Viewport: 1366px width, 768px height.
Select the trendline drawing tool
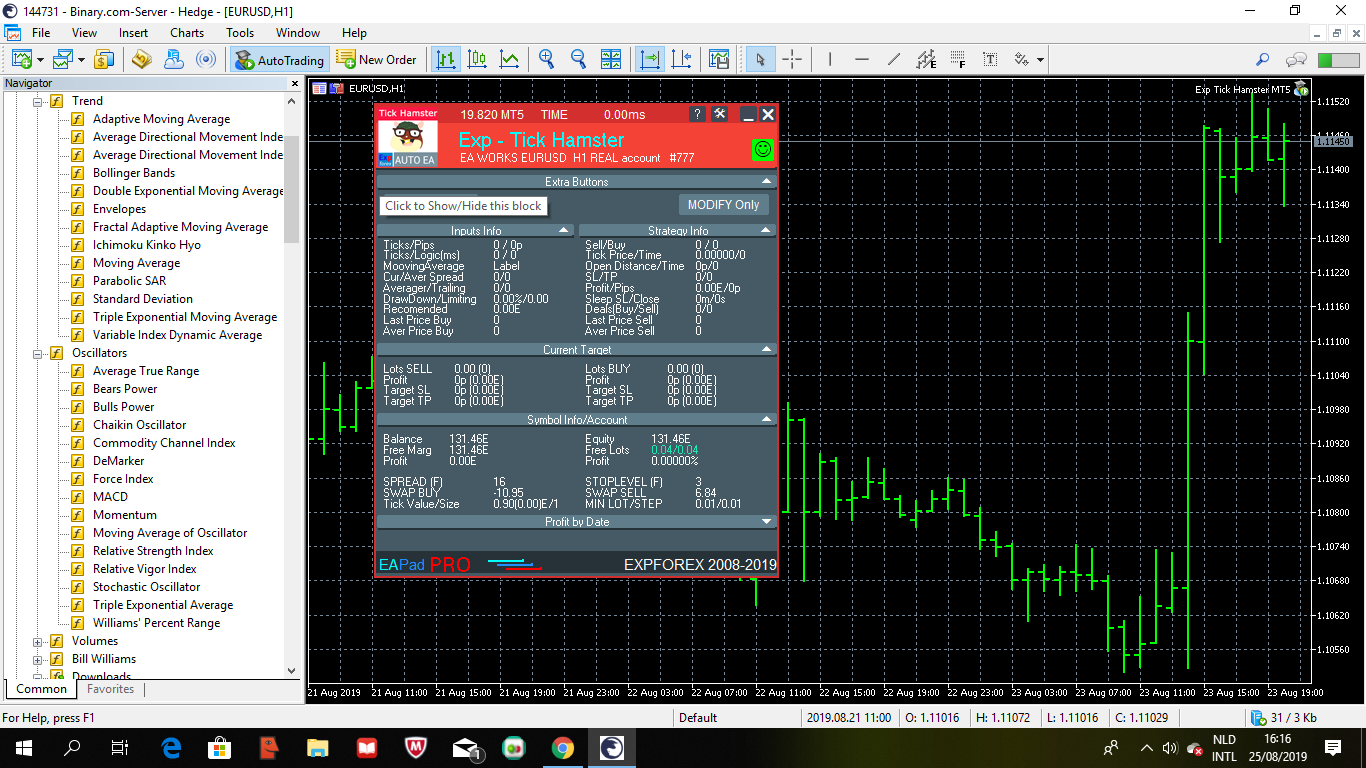(x=894, y=60)
